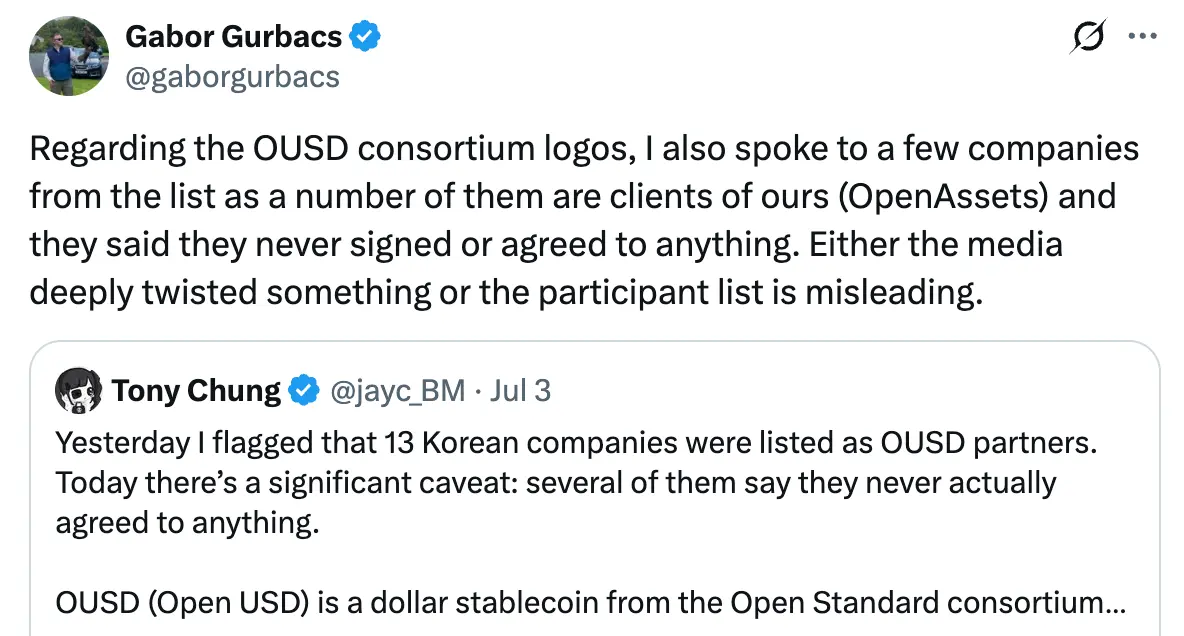Click the line starting 'Regarding the OUSD consortium'
The image size is (1184, 636).
click(x=584, y=149)
